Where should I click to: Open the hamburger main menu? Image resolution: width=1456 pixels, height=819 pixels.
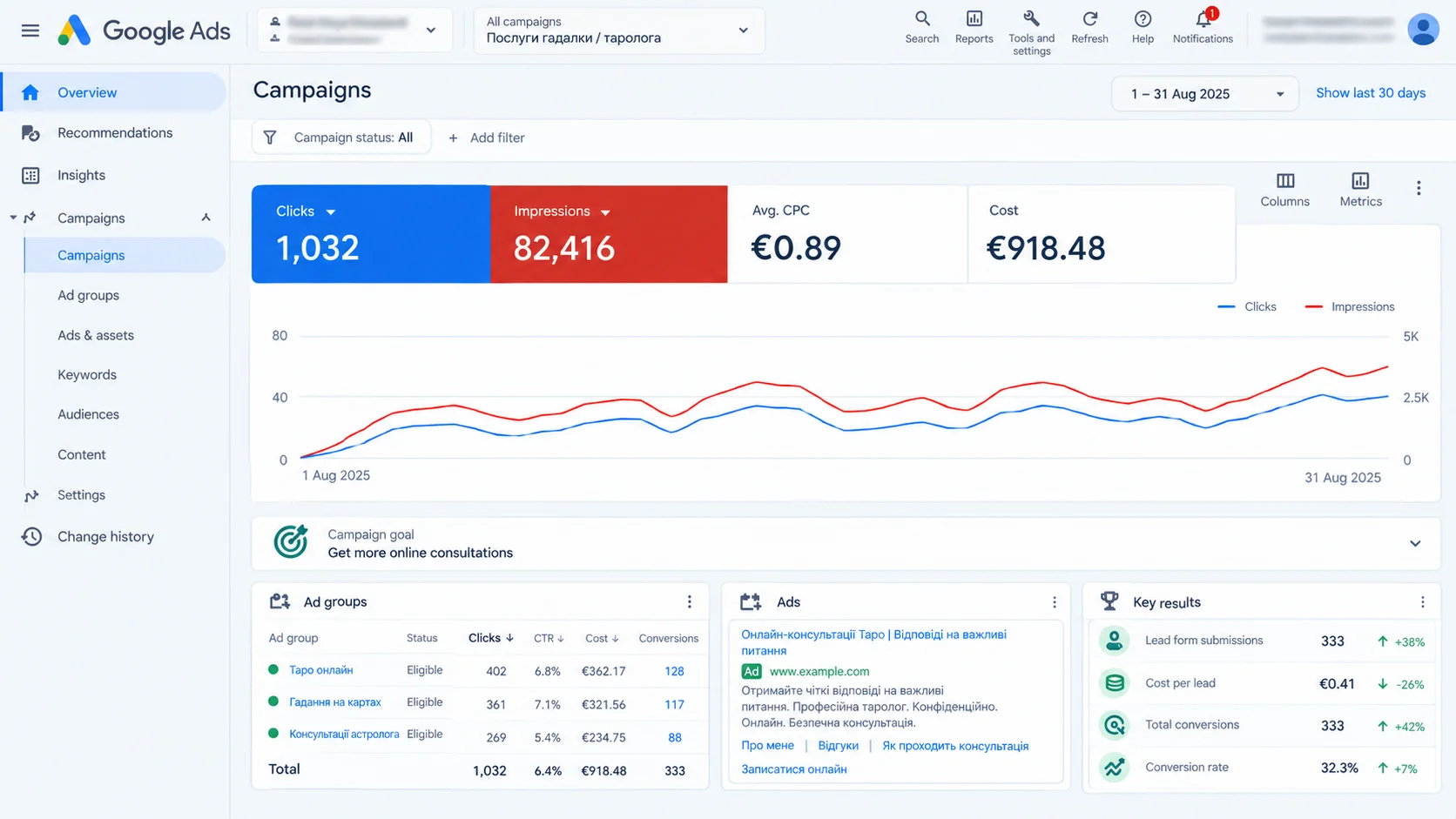click(x=30, y=30)
